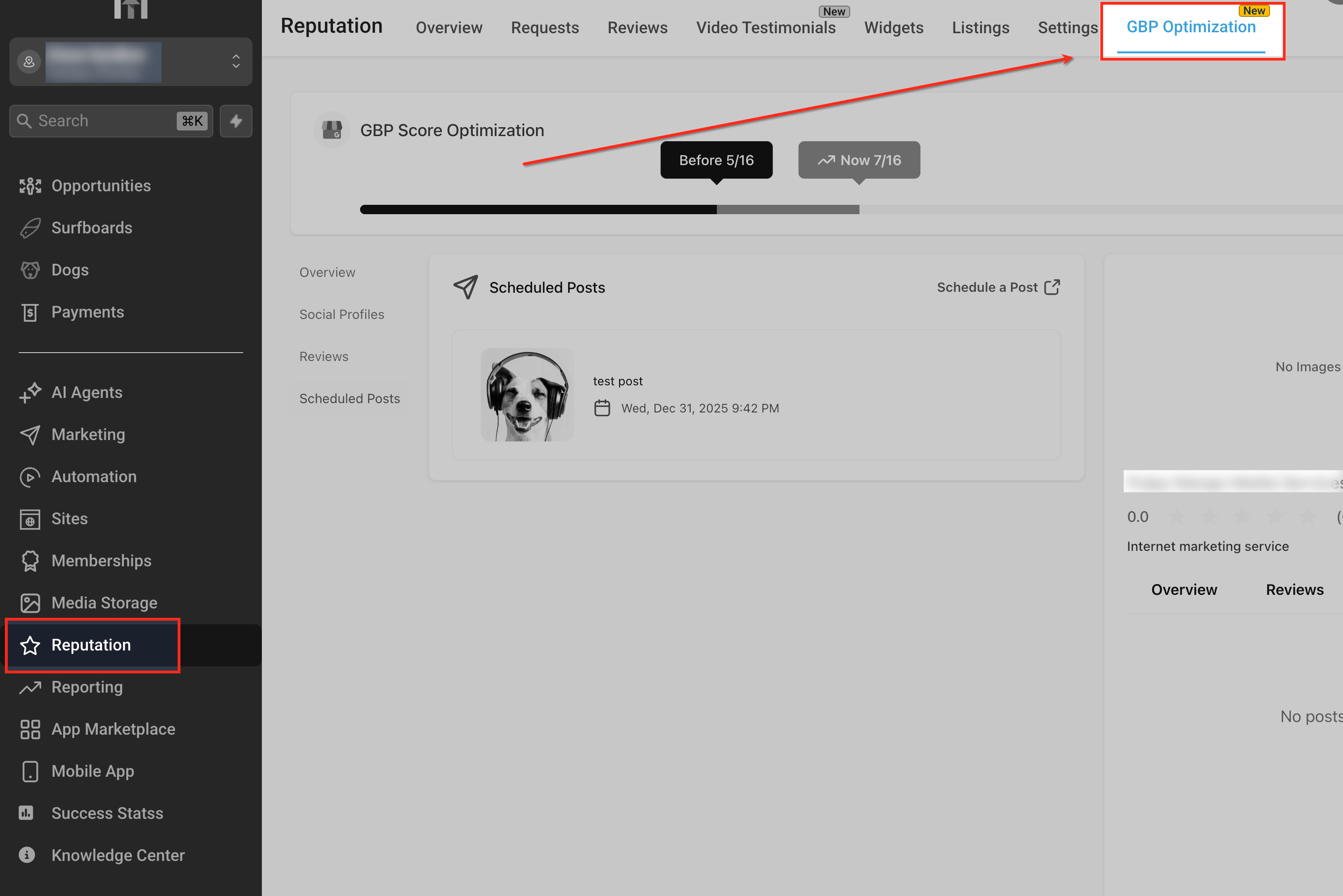Open the Memberships badge icon
The height and width of the screenshot is (896, 1343).
pyautogui.click(x=30, y=561)
